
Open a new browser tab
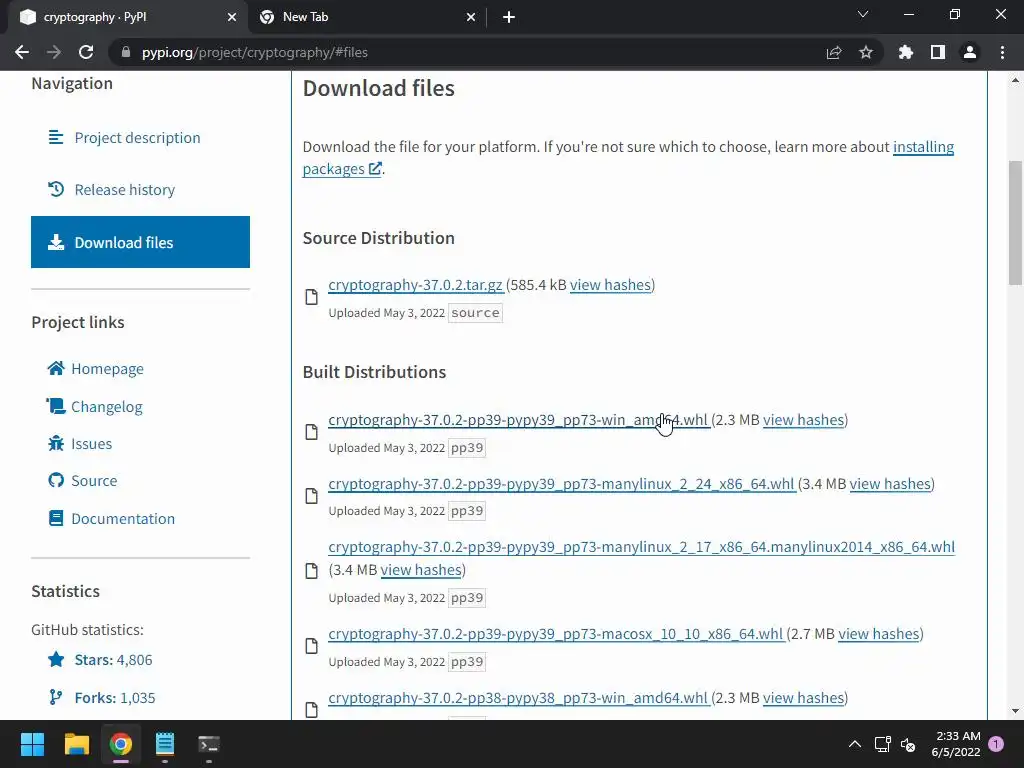pos(509,17)
